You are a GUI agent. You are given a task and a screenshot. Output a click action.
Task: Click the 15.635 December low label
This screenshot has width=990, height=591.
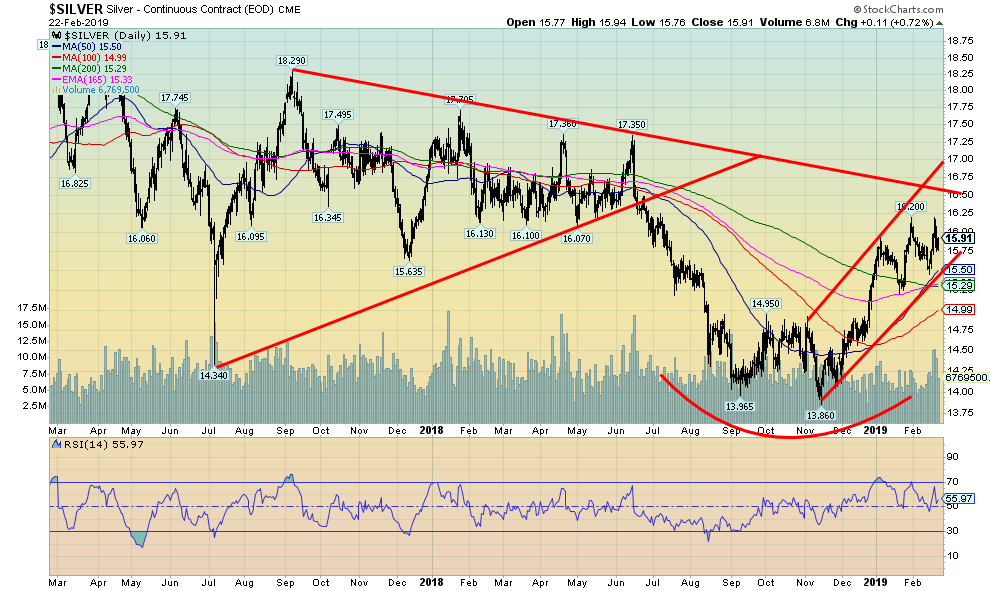[407, 270]
